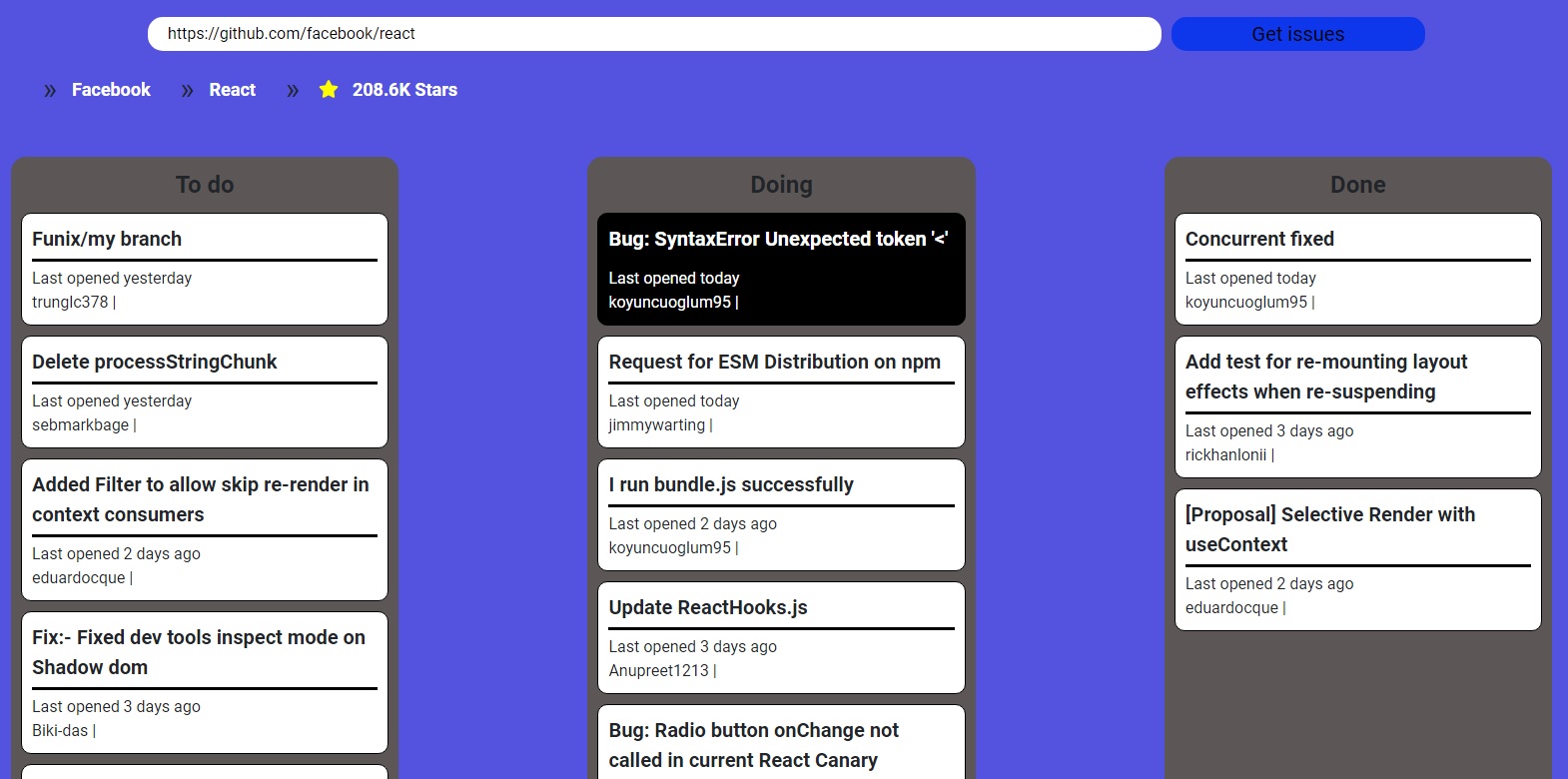
Task: Click author name jimmywarting
Action: [657, 424]
